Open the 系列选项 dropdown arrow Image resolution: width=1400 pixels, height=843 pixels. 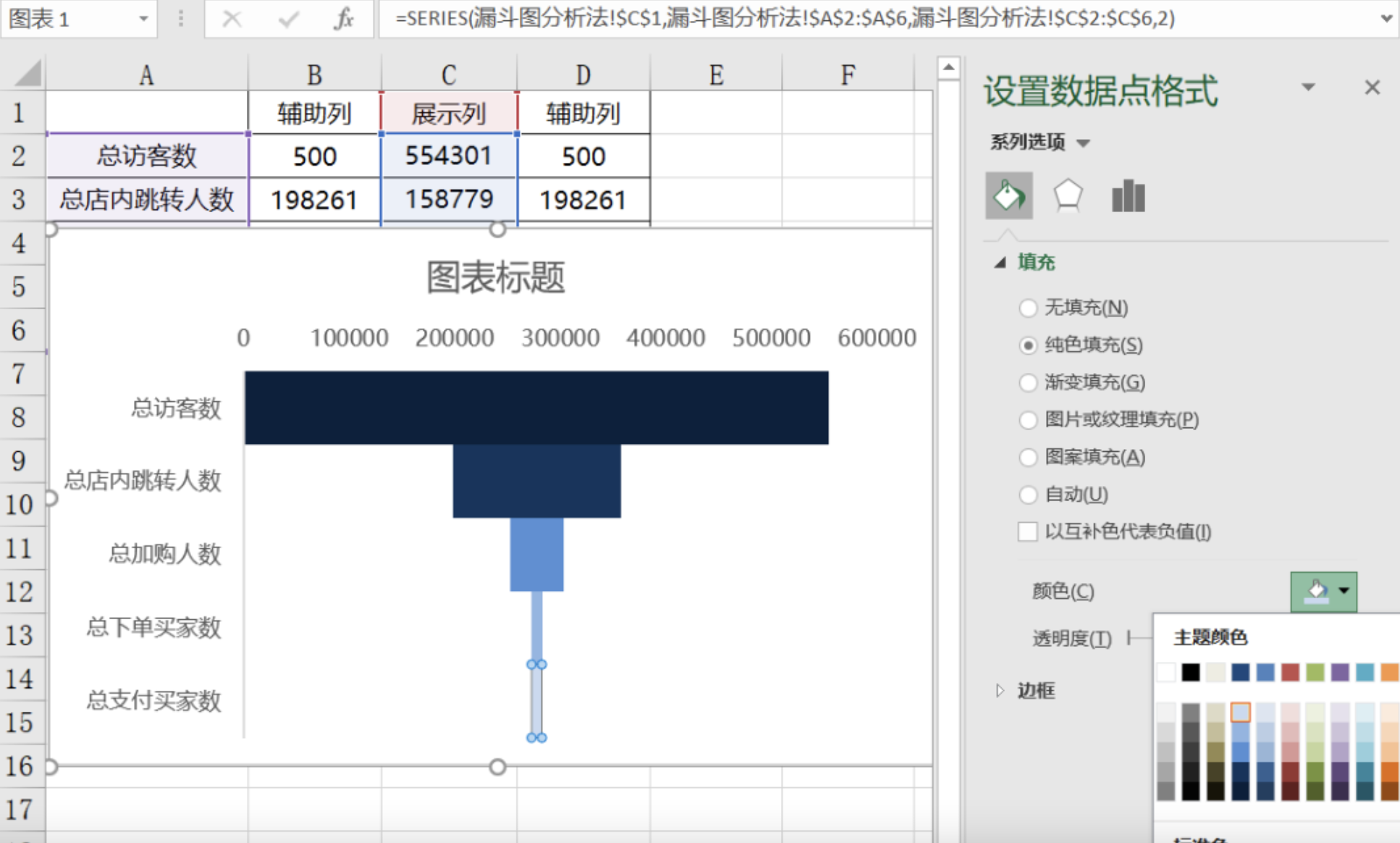pyautogui.click(x=1083, y=143)
